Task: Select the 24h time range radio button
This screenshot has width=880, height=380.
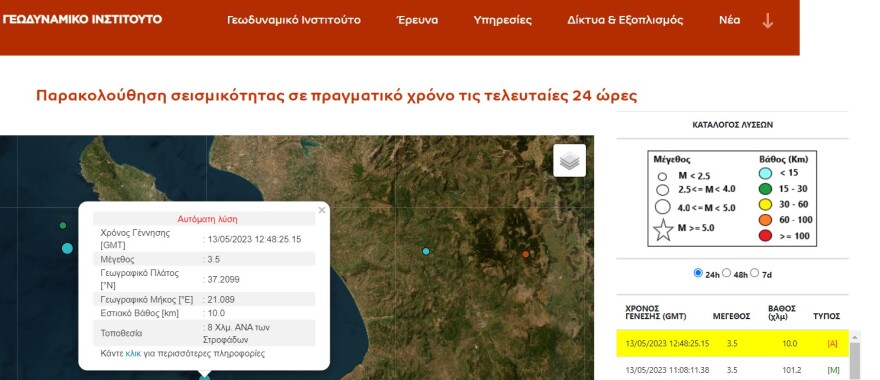Action: (698, 273)
